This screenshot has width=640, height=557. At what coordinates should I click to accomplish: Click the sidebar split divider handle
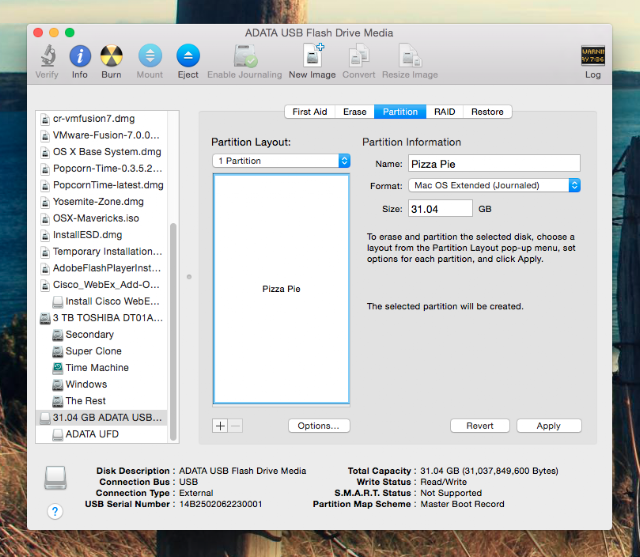click(x=189, y=277)
